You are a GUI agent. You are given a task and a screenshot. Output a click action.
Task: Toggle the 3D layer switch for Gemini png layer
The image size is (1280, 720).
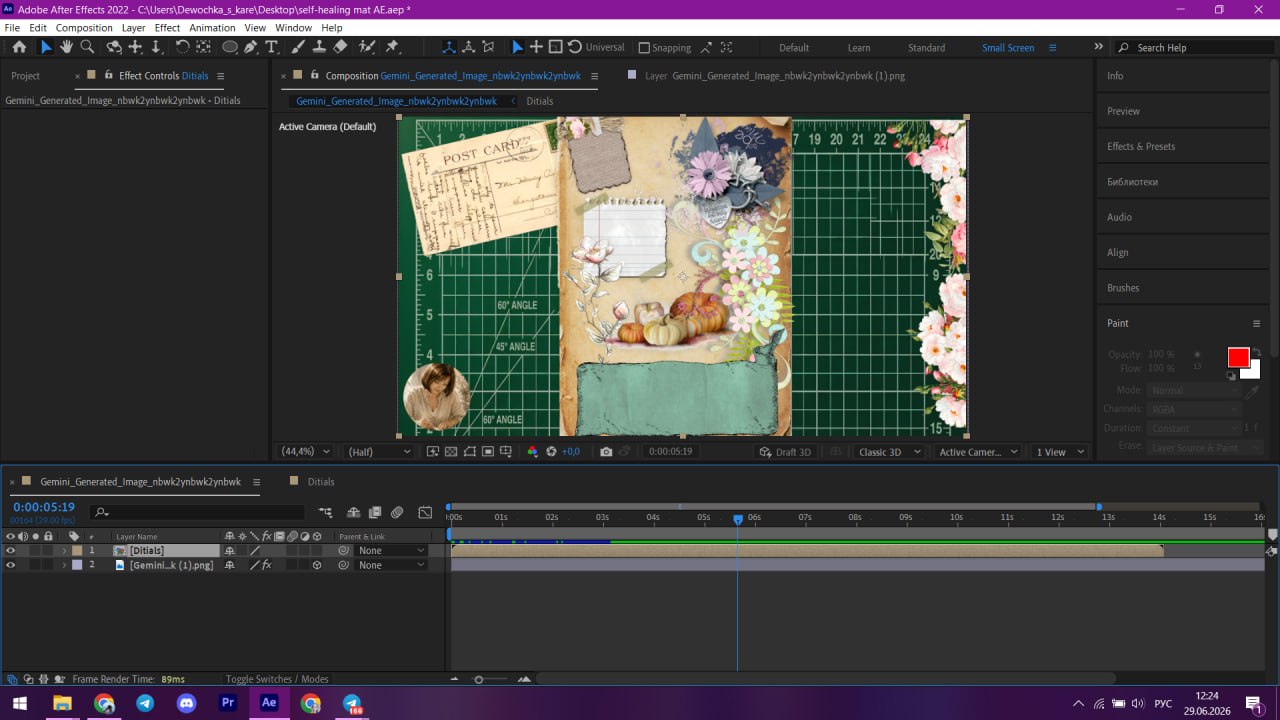click(x=317, y=565)
